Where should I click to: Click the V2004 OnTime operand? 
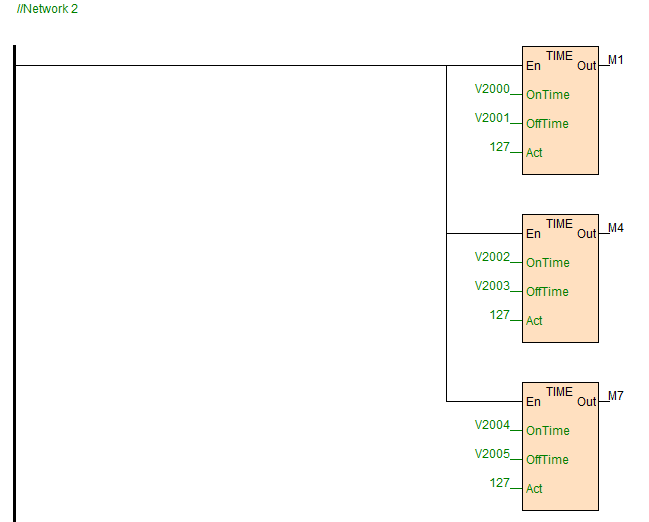tap(492, 425)
